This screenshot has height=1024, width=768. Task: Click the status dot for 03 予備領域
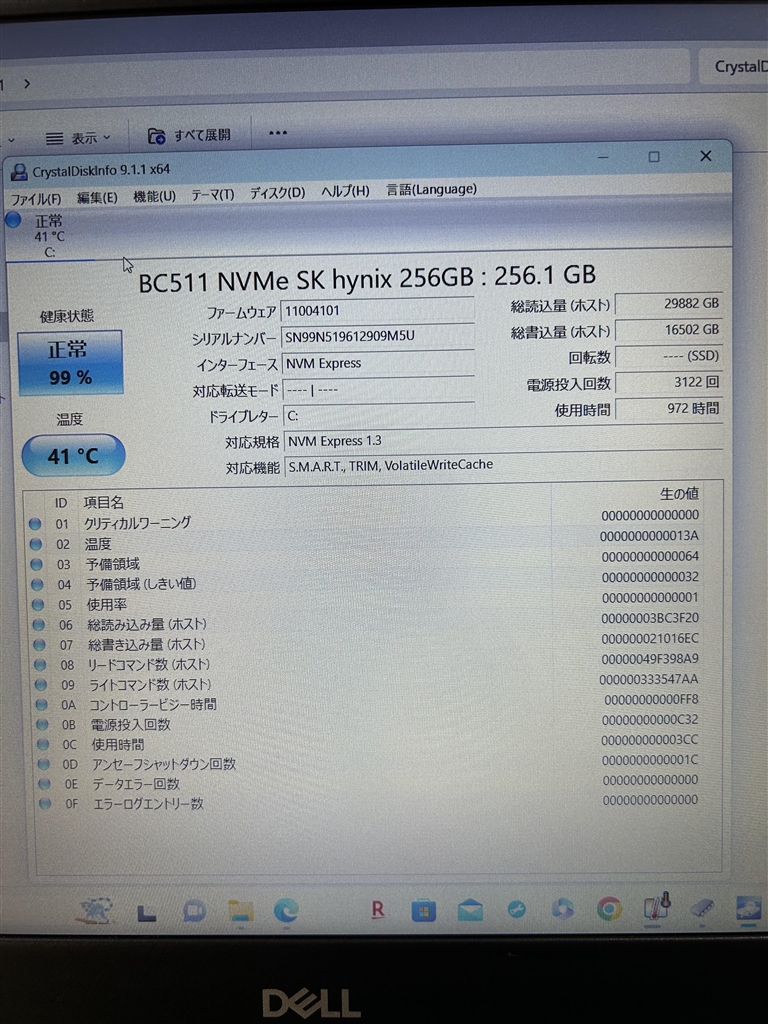click(x=37, y=564)
